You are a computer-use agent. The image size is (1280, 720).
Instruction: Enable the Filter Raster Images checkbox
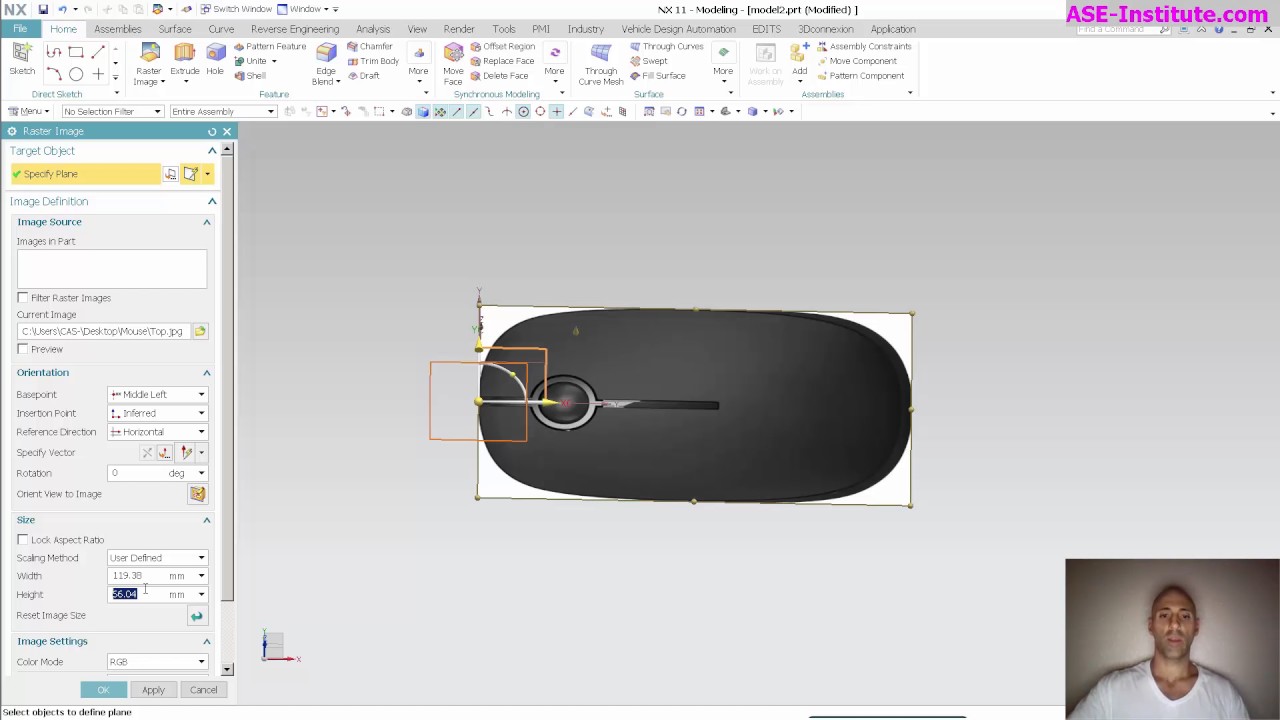tap(23, 298)
